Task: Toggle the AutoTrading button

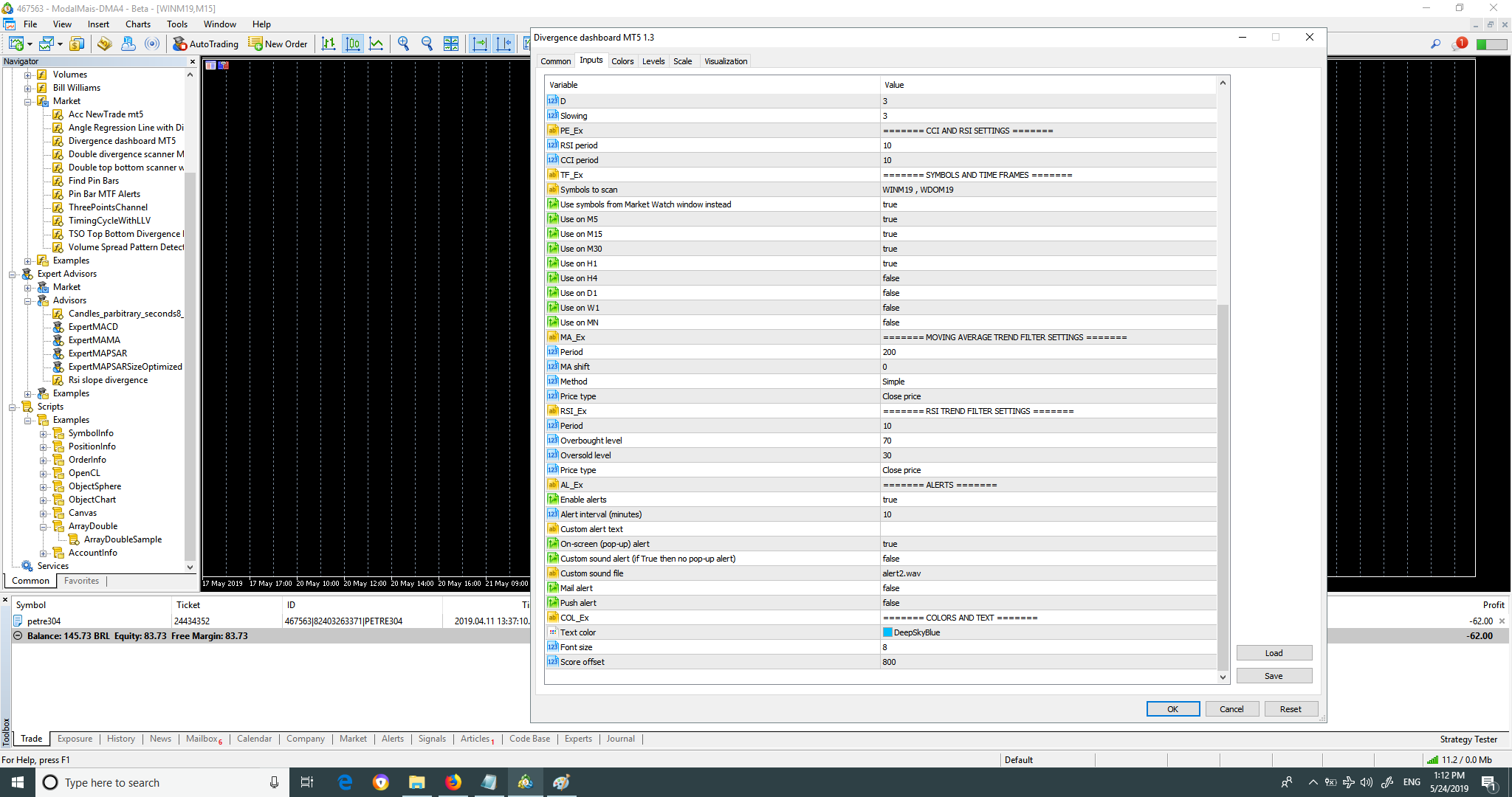Action: point(206,44)
